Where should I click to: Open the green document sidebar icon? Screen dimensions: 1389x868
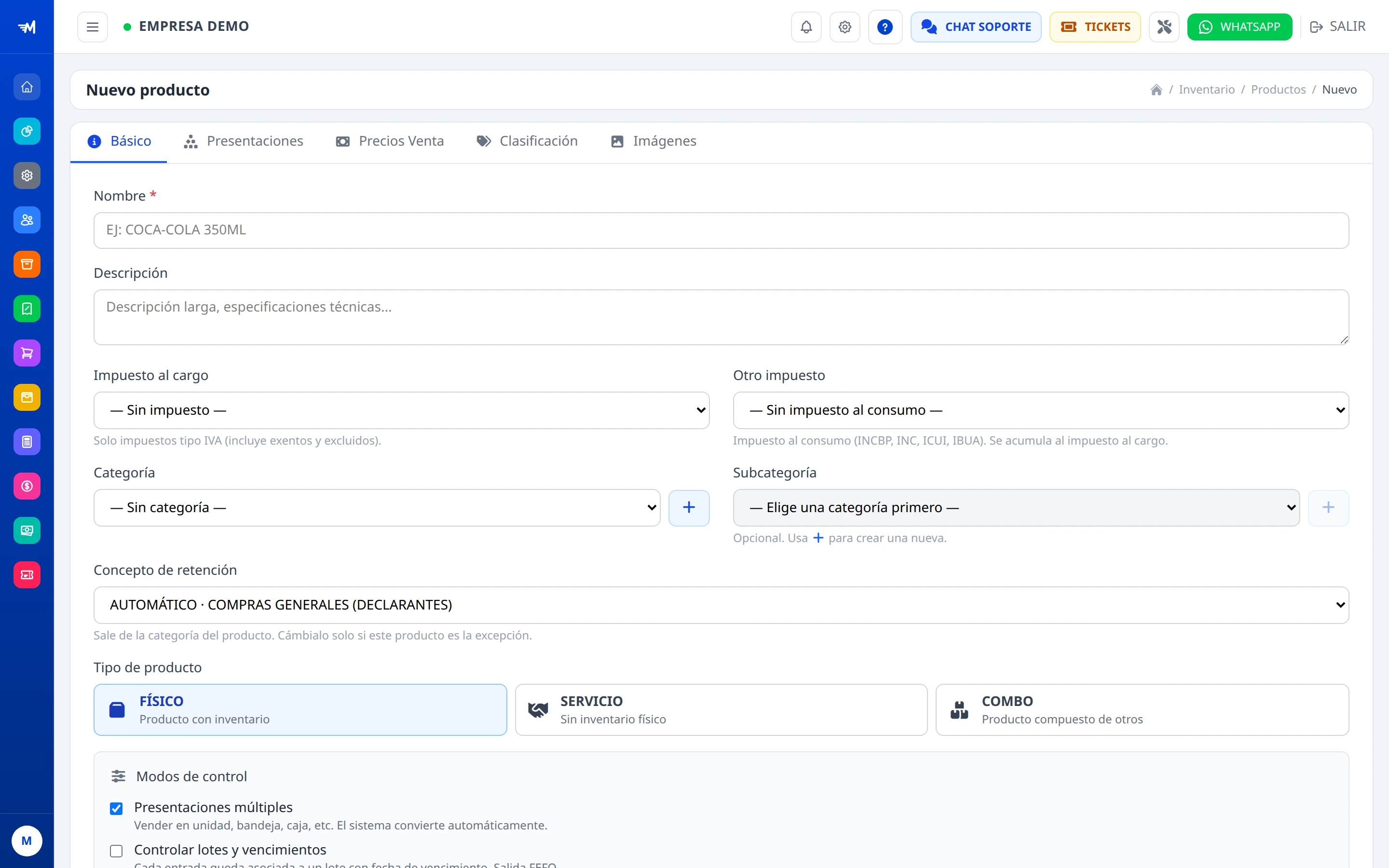click(x=27, y=309)
